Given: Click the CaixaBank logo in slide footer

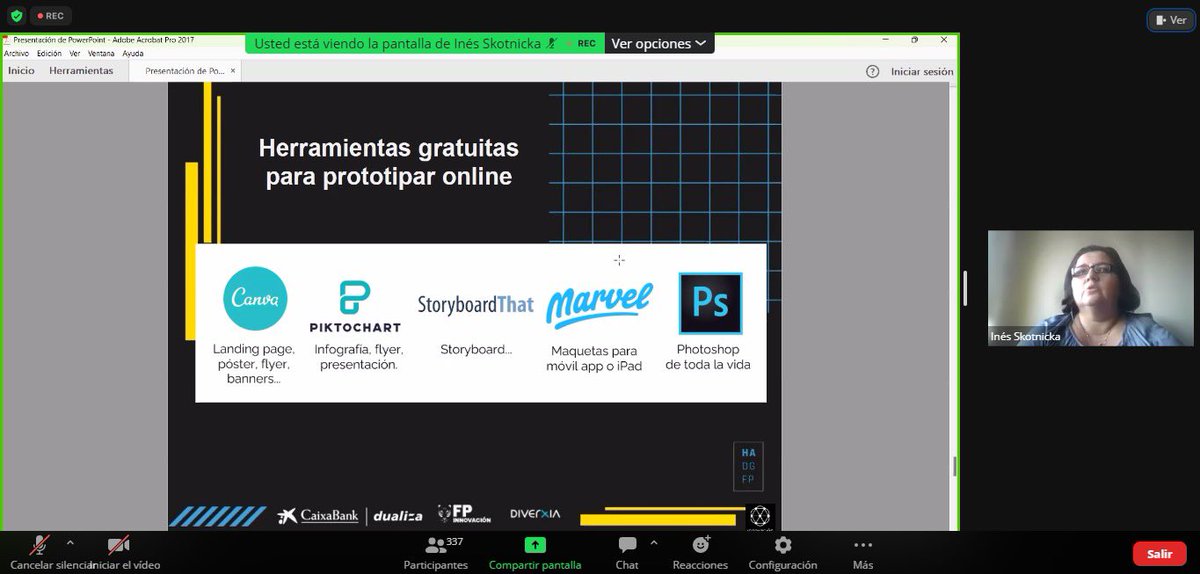Looking at the screenshot, I should (x=318, y=516).
